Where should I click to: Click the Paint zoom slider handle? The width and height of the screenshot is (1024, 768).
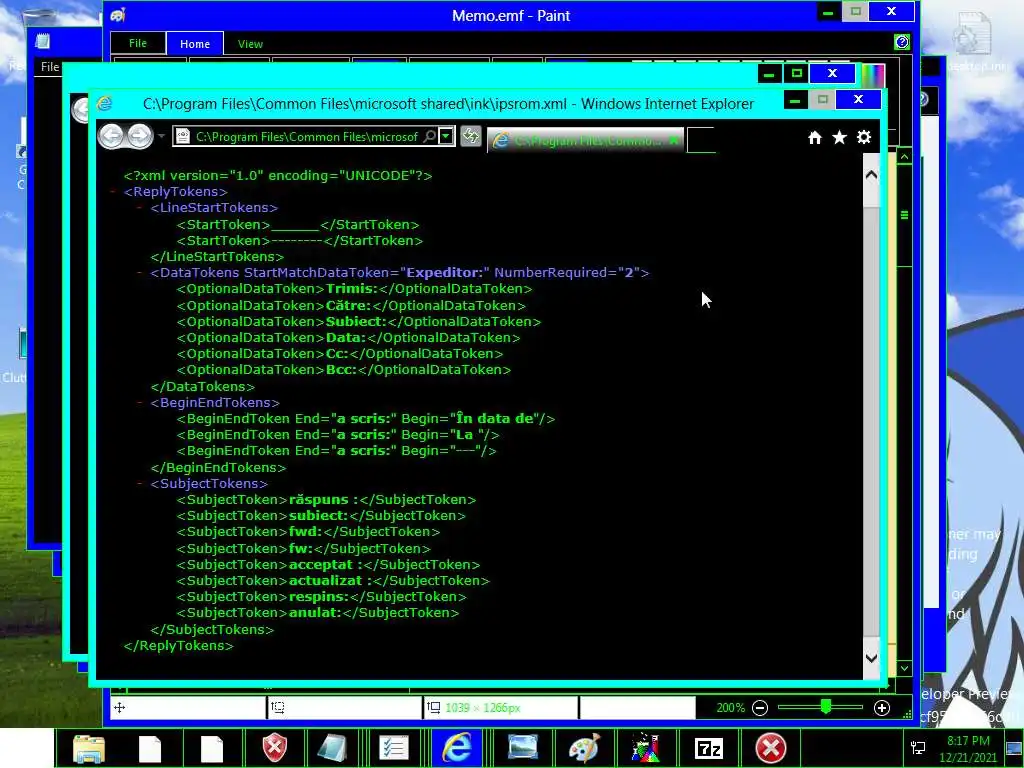(826, 707)
